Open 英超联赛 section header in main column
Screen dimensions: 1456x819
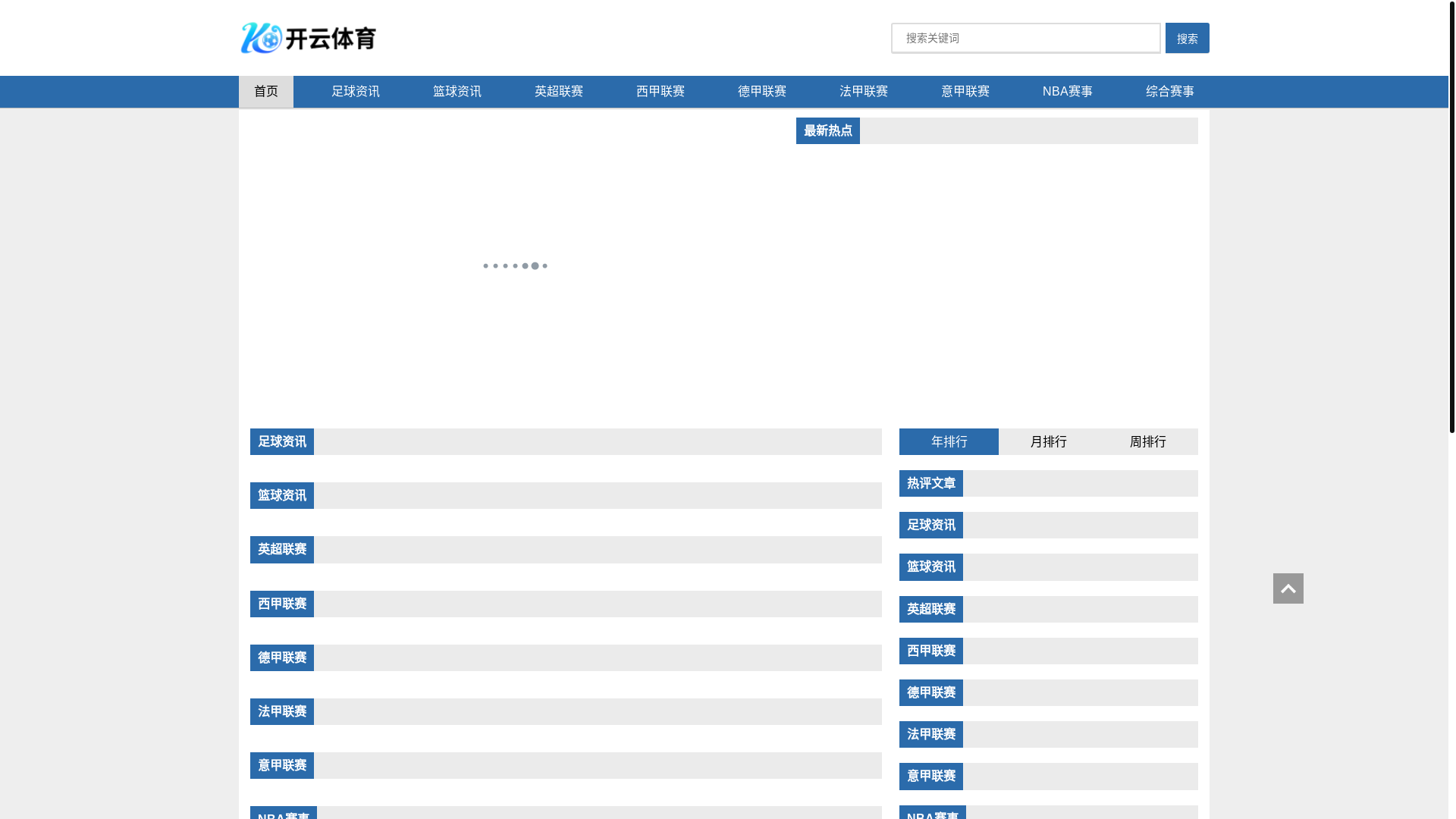tap(282, 549)
